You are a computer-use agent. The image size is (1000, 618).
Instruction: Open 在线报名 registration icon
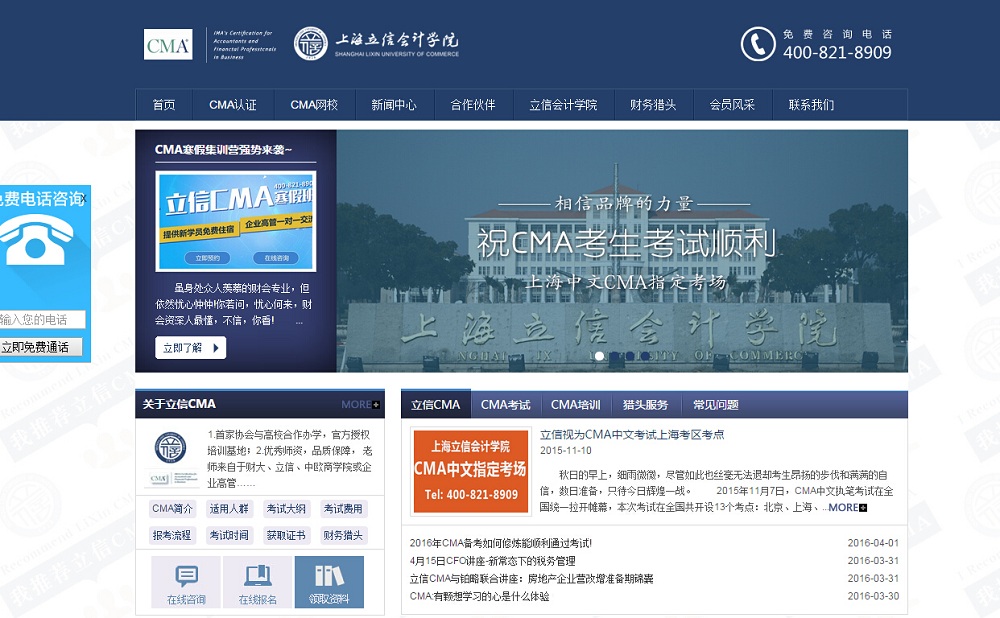(258, 582)
